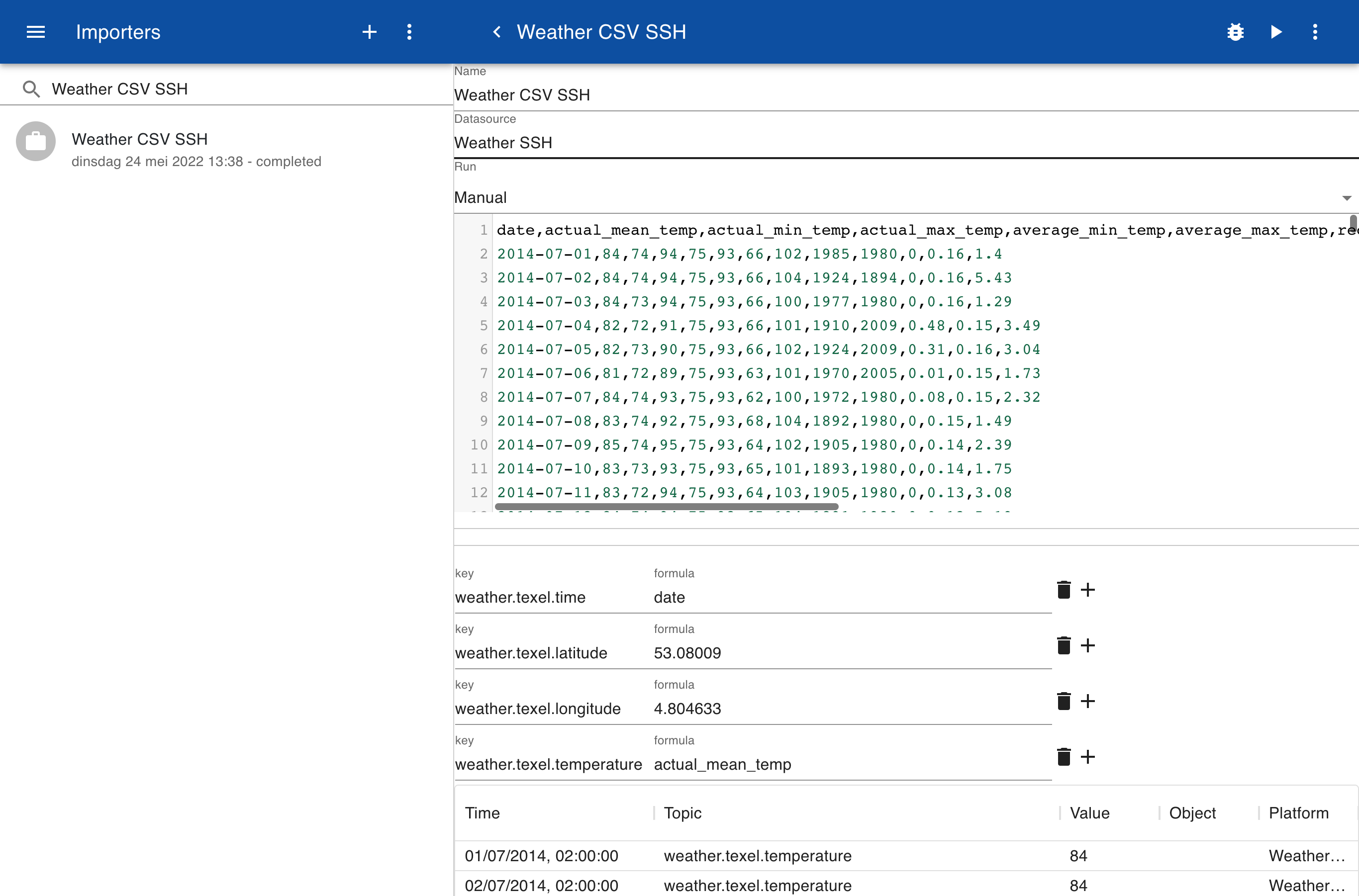Expand the Run dropdown set to Manual
Screen dimensions: 1359x896
[x=906, y=198]
